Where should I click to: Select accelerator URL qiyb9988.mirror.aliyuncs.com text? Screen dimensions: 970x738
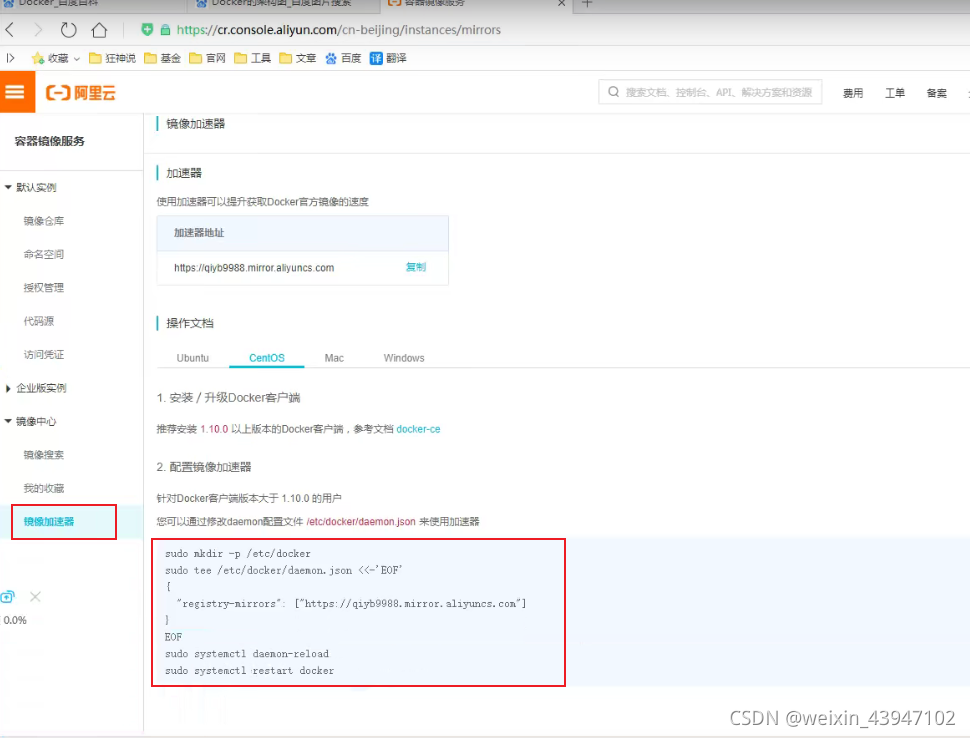(x=254, y=268)
